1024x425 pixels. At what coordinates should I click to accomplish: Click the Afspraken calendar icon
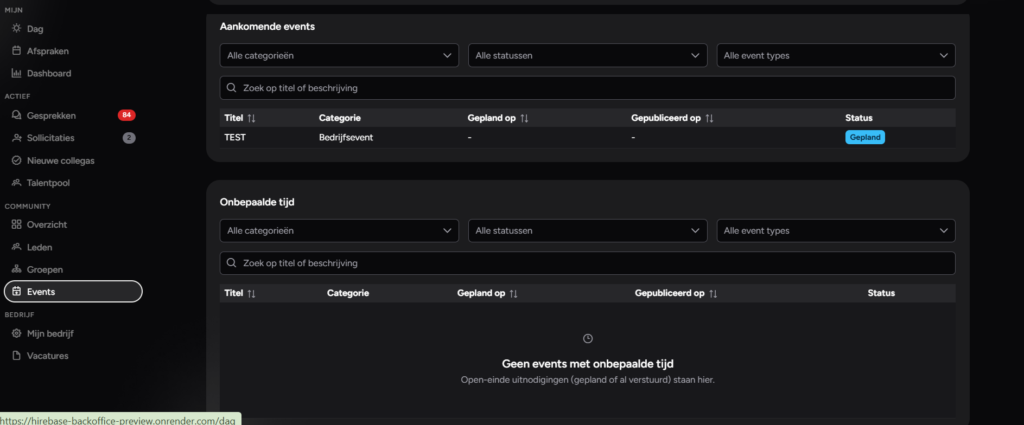(x=17, y=51)
